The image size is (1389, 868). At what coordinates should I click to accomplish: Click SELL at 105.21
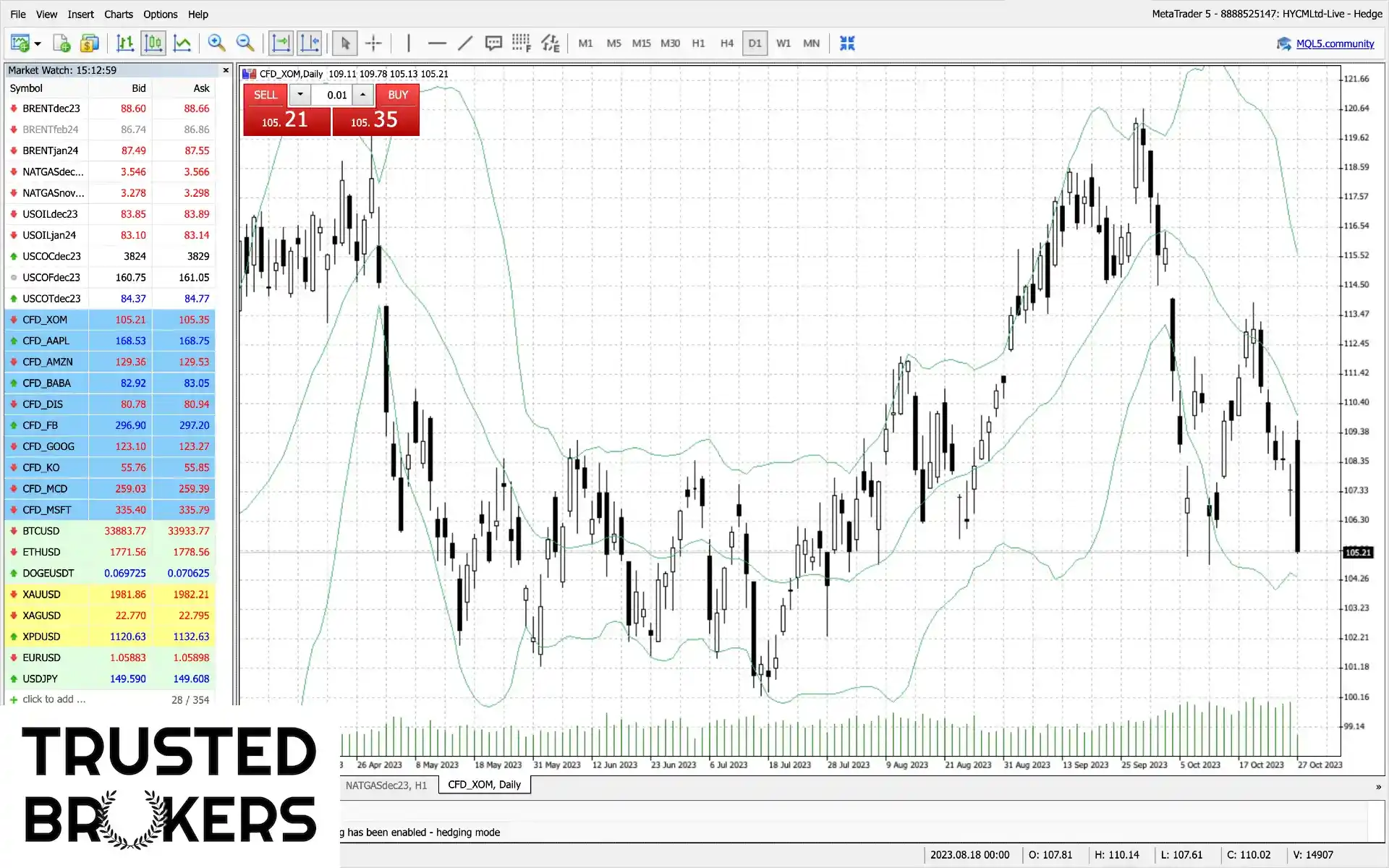click(286, 110)
